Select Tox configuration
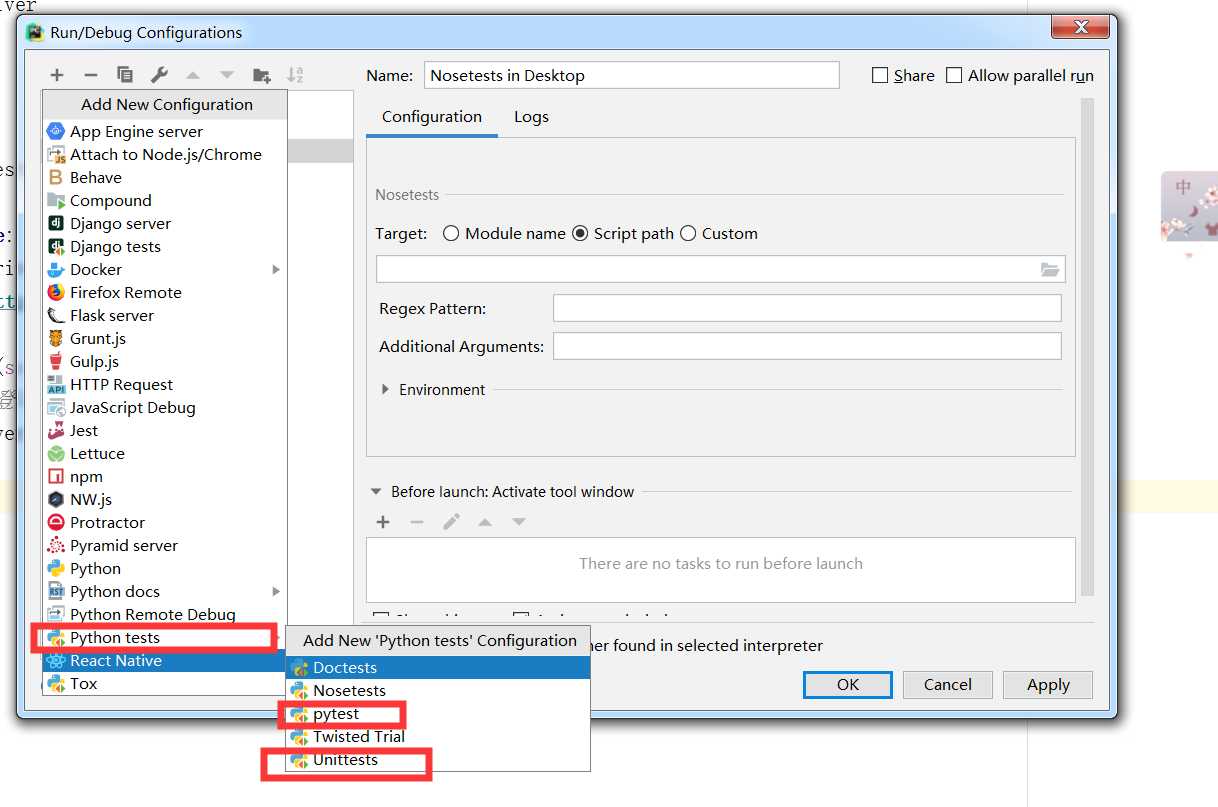This screenshot has height=807, width=1218. [x=164, y=683]
